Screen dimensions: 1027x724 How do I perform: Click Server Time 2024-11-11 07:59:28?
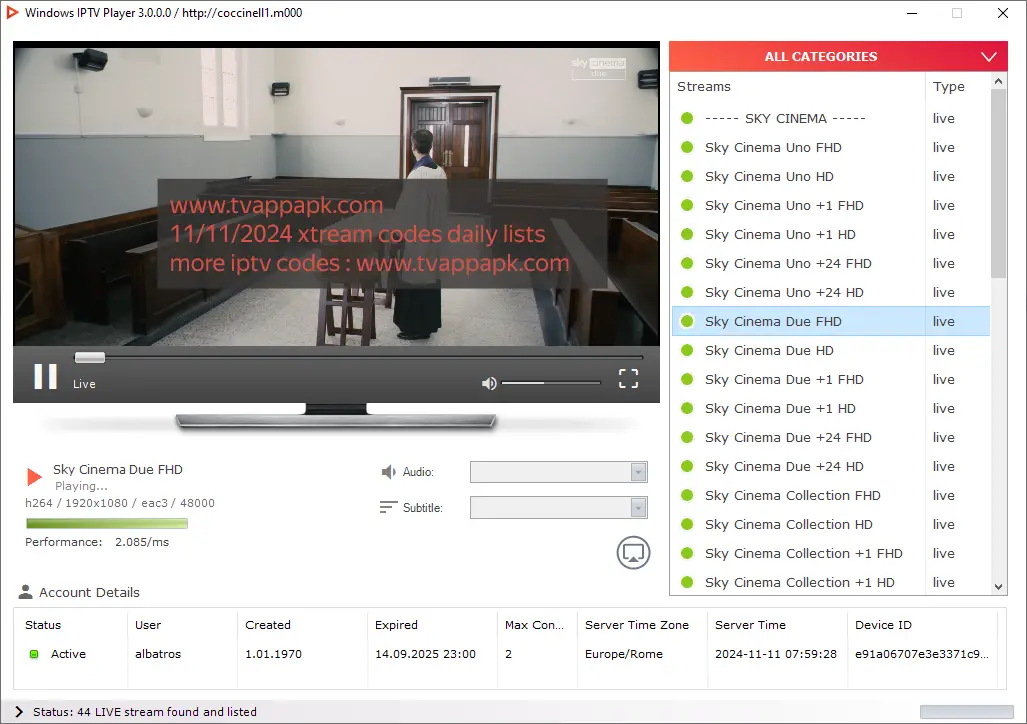click(x=775, y=654)
